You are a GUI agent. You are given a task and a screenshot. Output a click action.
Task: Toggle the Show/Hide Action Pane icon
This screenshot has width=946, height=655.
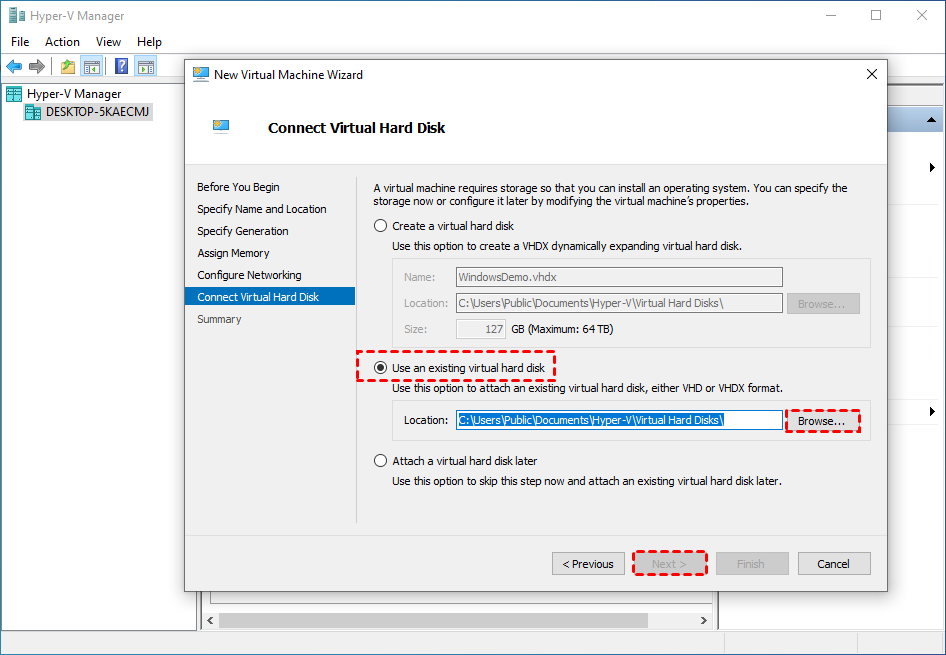145,66
